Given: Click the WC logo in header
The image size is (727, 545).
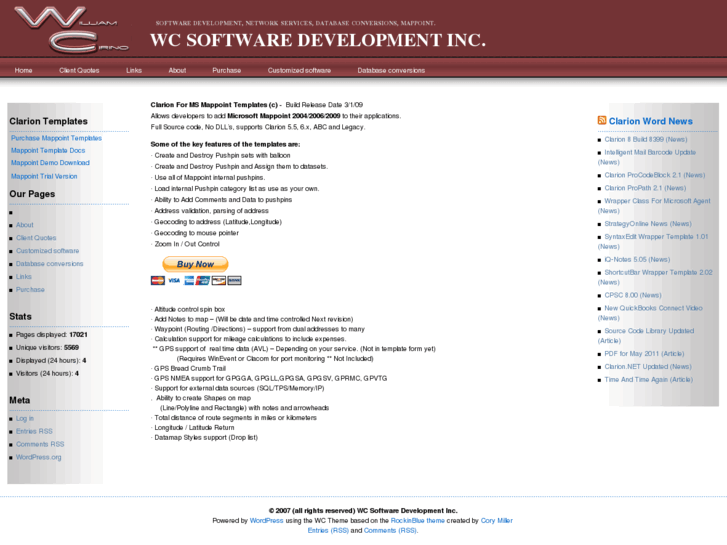Looking at the screenshot, I should point(72,29).
